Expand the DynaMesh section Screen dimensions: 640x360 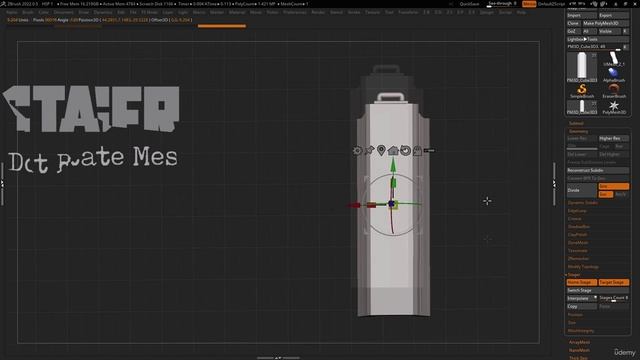578,242
